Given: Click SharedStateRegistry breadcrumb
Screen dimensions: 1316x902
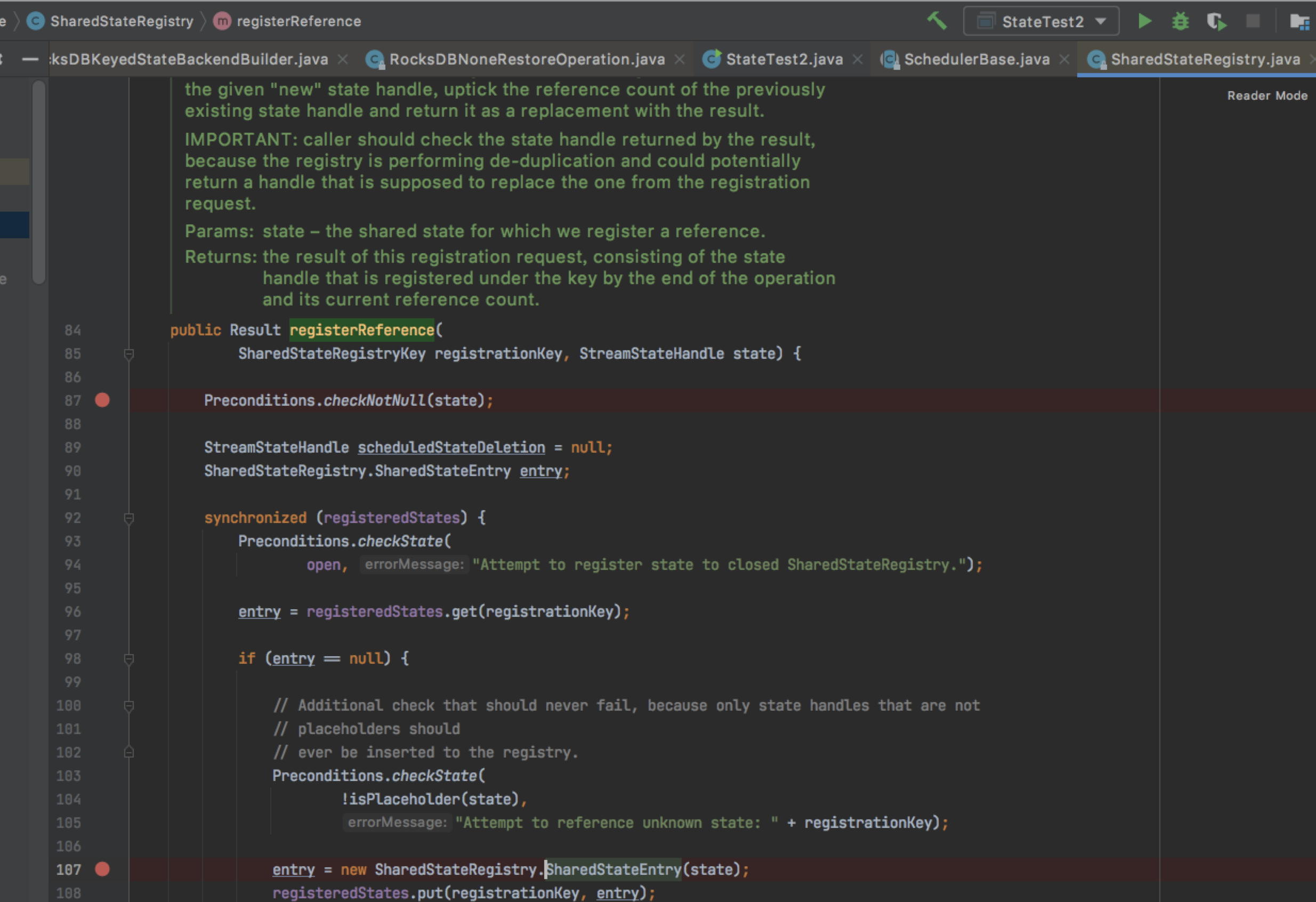Looking at the screenshot, I should [122, 21].
